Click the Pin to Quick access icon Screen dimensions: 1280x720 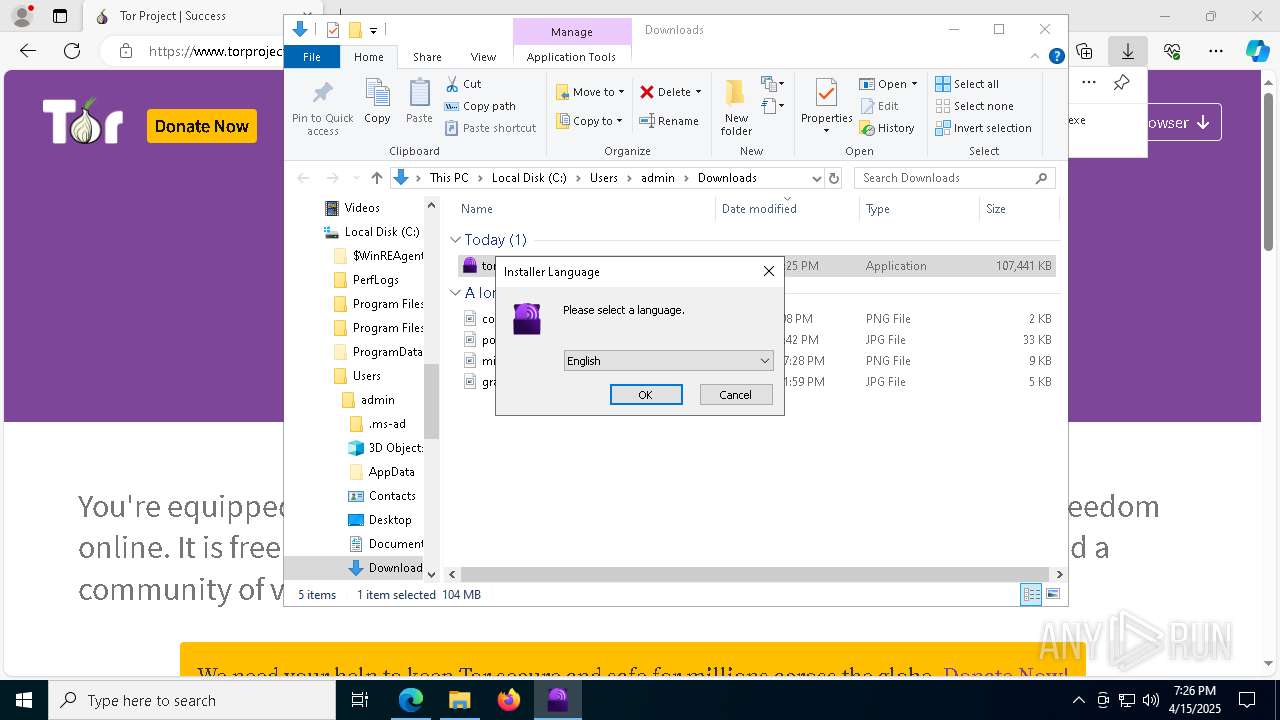pos(322,94)
